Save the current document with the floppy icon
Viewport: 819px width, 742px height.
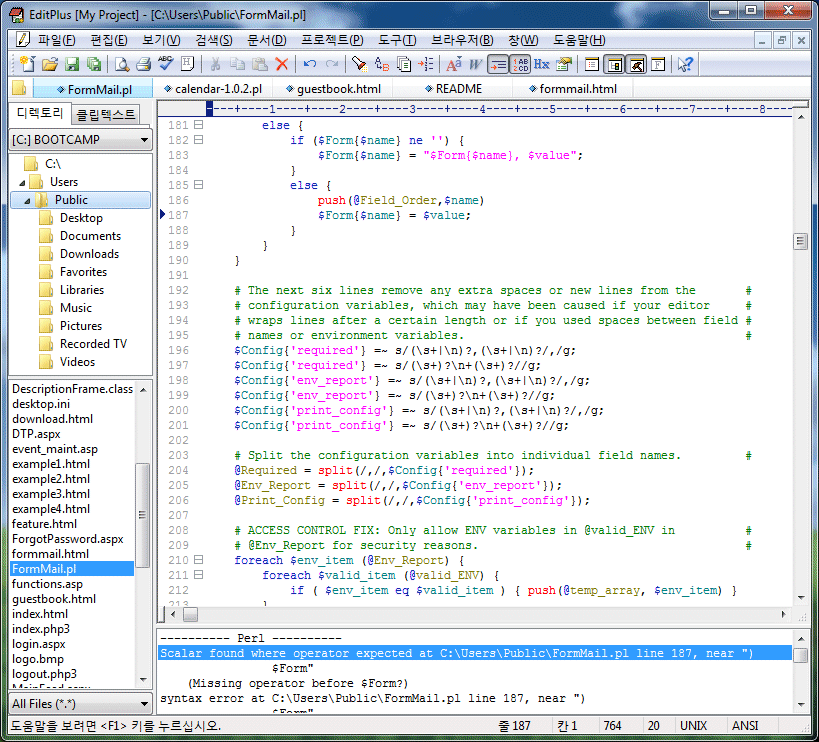click(72, 64)
